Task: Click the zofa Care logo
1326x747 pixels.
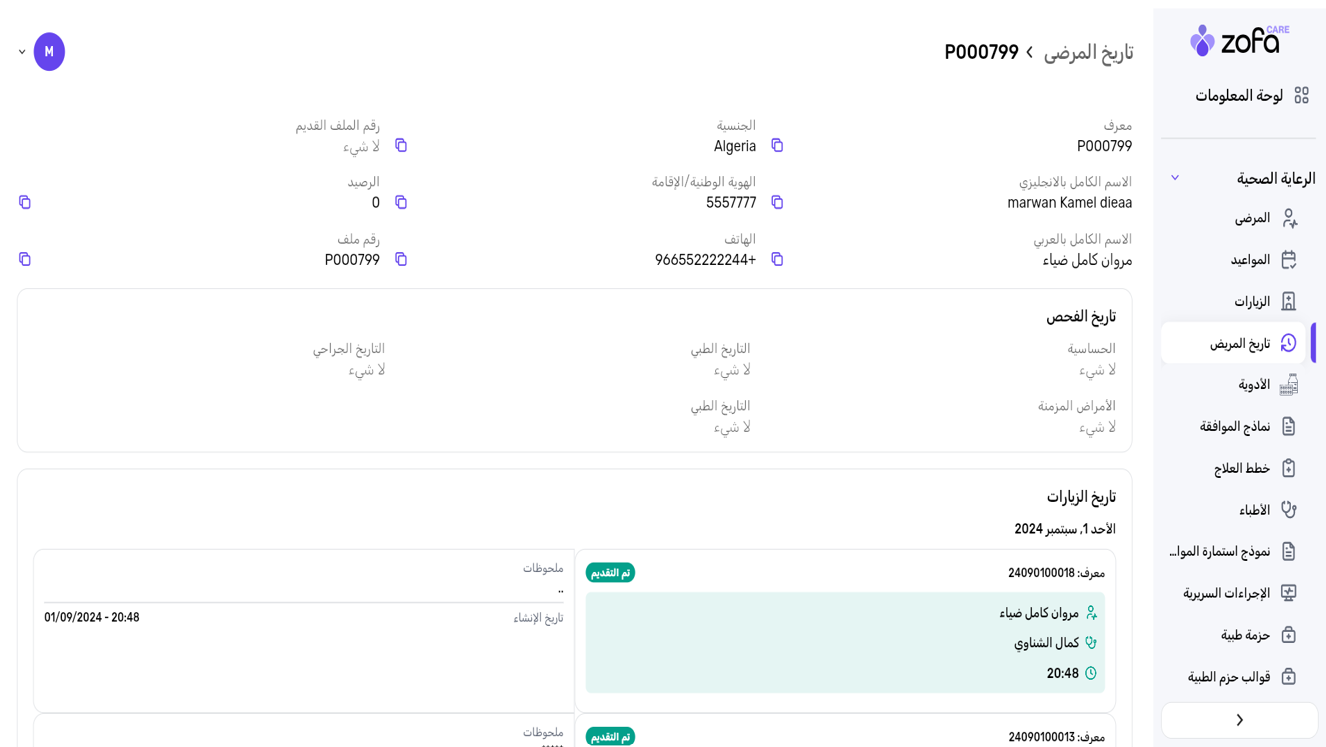Action: point(1239,41)
